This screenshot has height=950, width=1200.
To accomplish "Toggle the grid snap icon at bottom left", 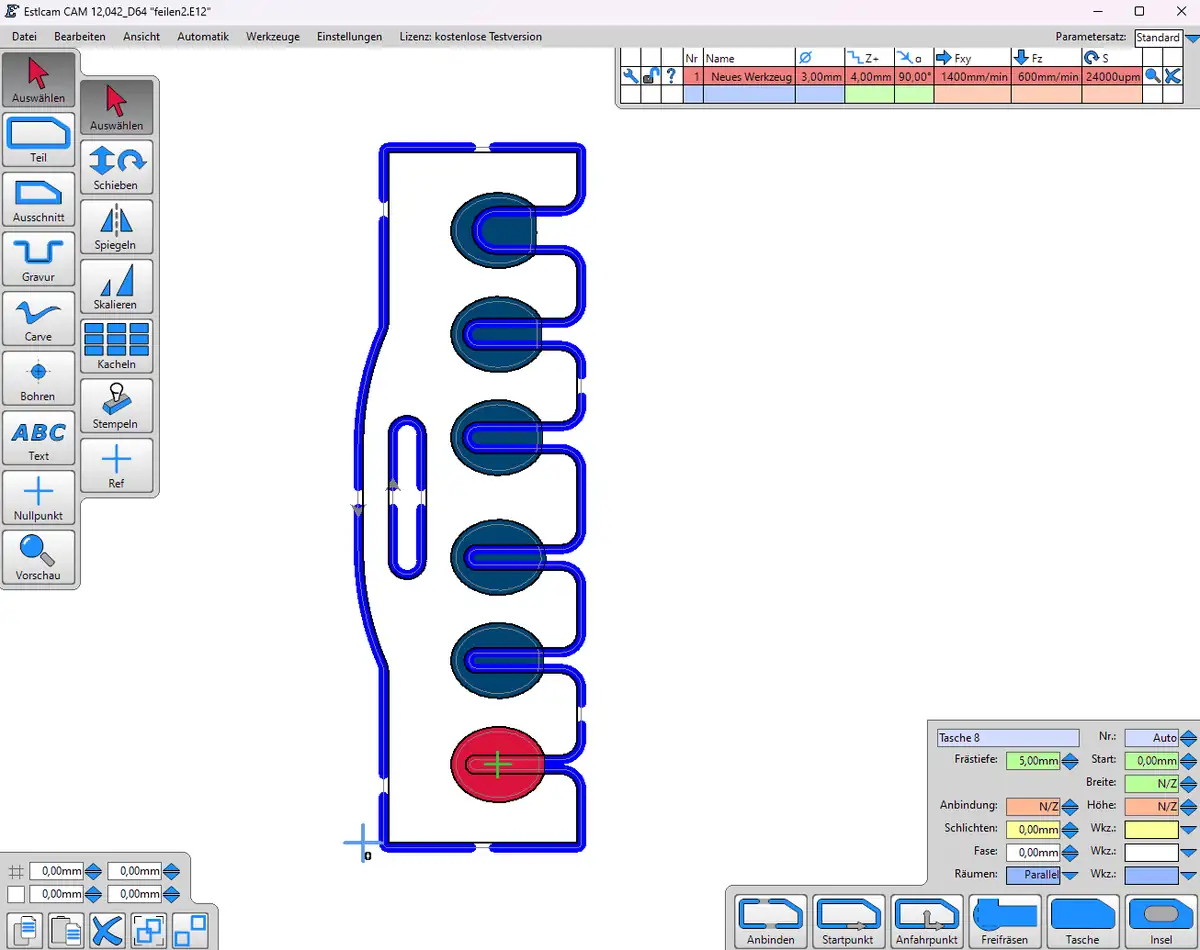I will point(16,871).
